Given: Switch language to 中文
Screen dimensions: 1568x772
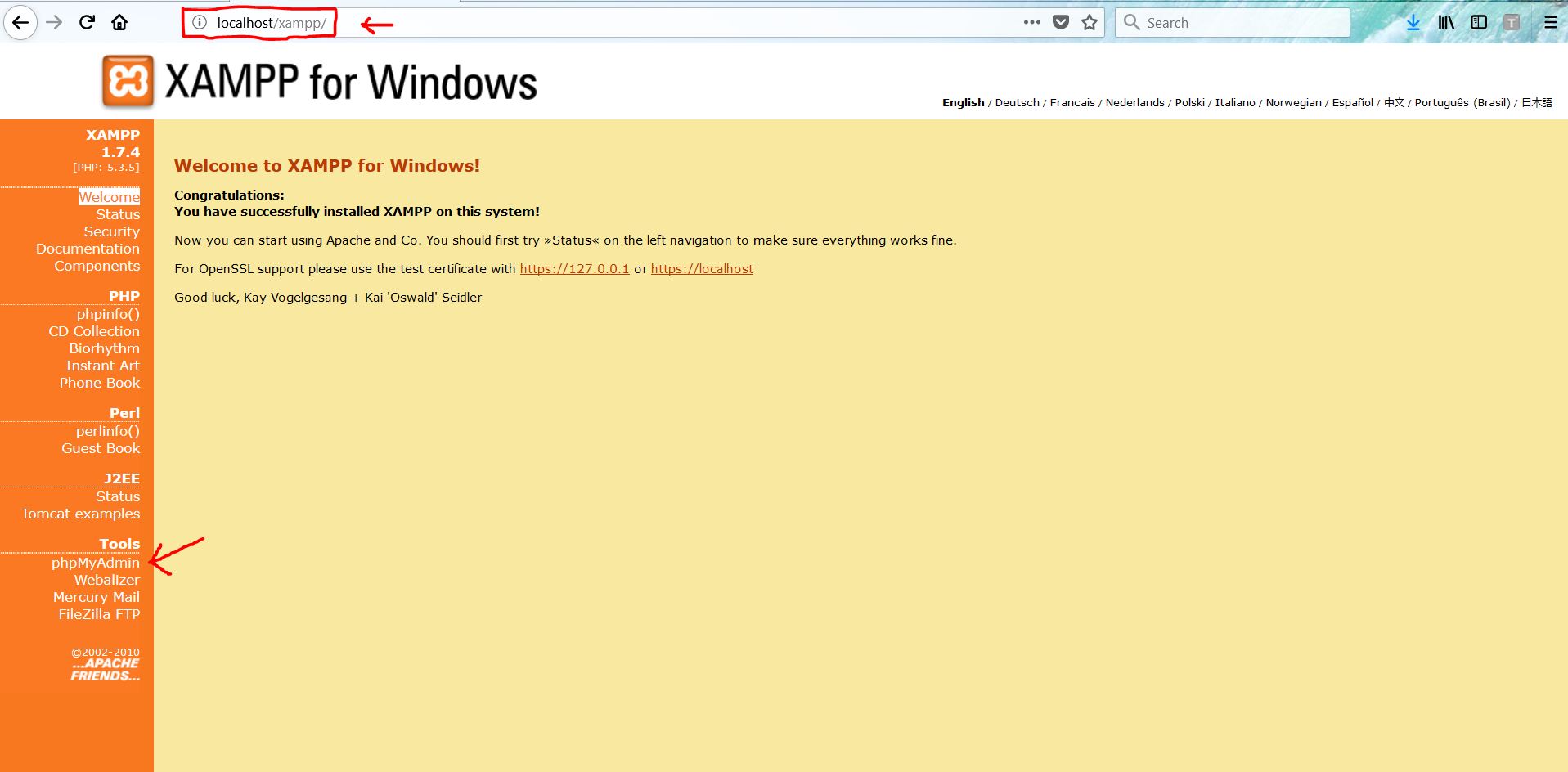Looking at the screenshot, I should [1394, 103].
